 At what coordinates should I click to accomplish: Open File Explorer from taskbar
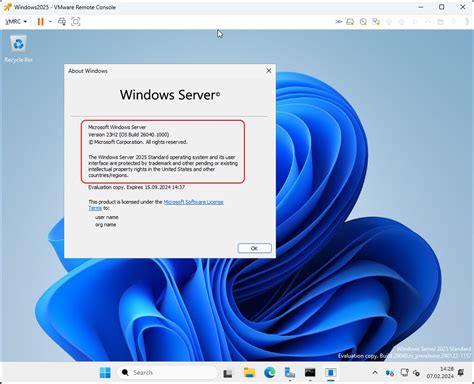249,373
